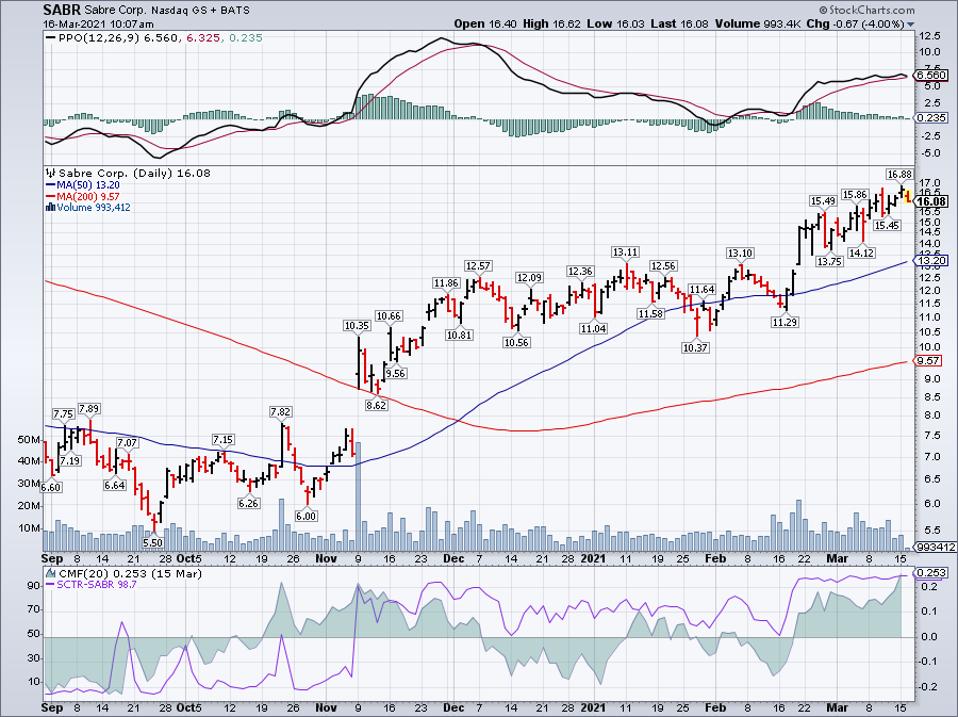Click the 11.86 price label

click(x=446, y=283)
